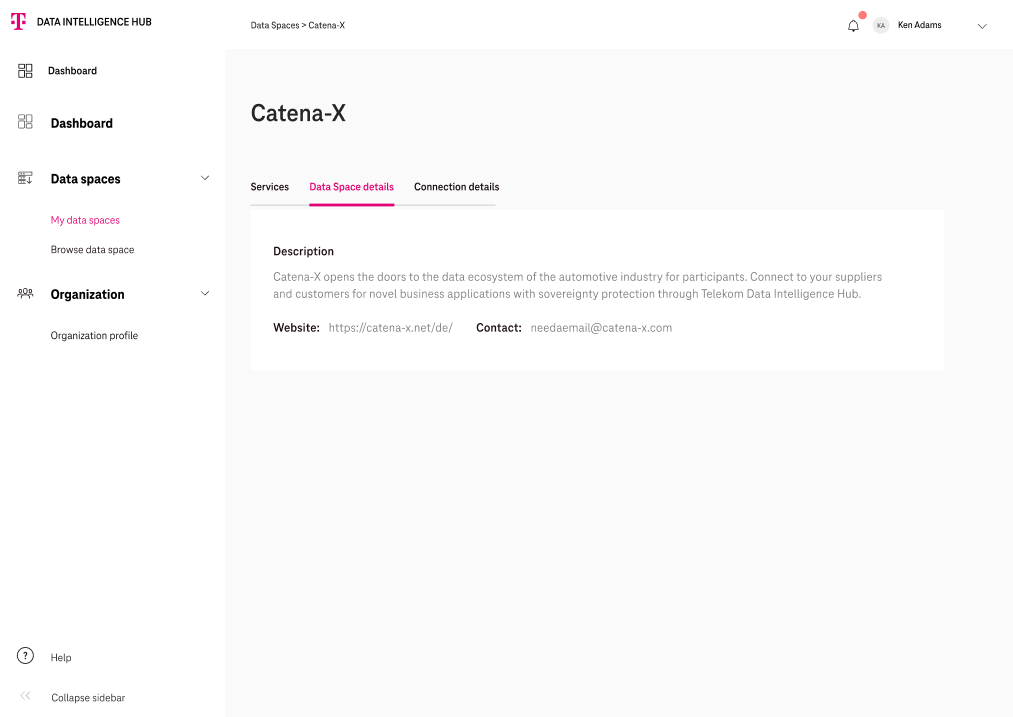
Task: Click the Data spaces sidebar icon
Action: tap(26, 178)
